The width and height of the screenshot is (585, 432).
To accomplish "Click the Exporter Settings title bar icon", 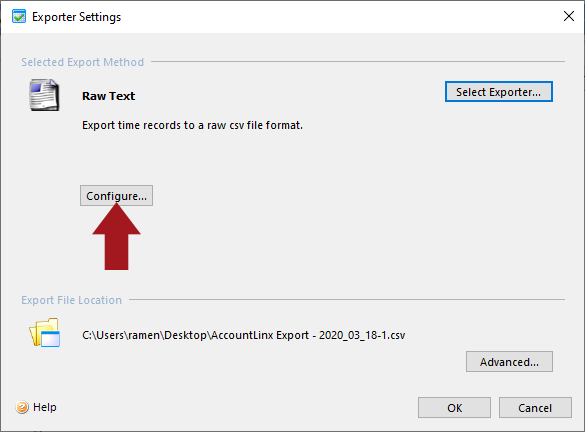I will 19,16.
